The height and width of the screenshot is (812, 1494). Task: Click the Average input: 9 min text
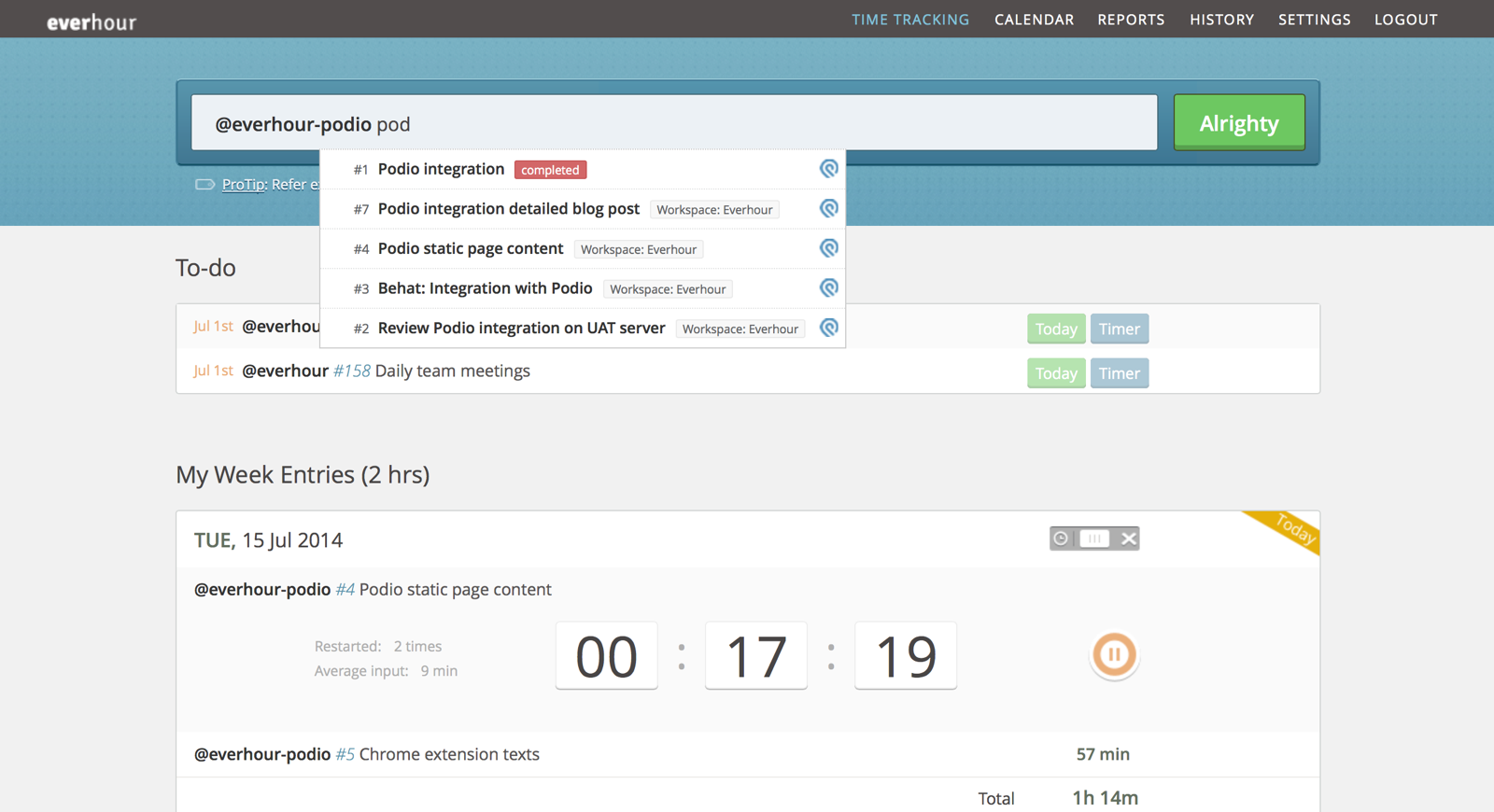(x=386, y=670)
